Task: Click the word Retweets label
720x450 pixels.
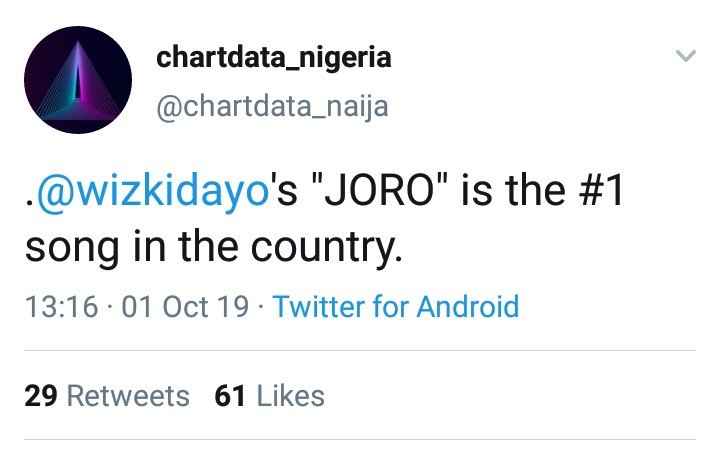Action: (127, 396)
